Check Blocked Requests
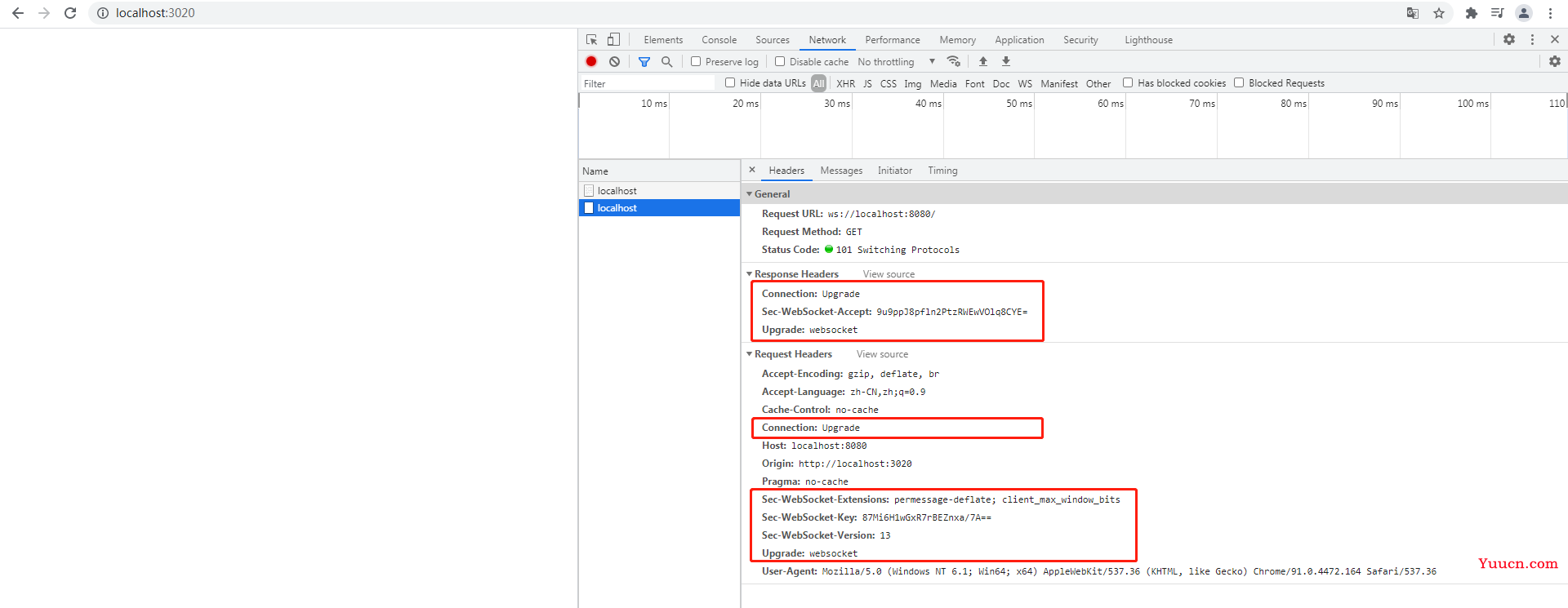This screenshot has width=1568, height=608. [x=1239, y=82]
